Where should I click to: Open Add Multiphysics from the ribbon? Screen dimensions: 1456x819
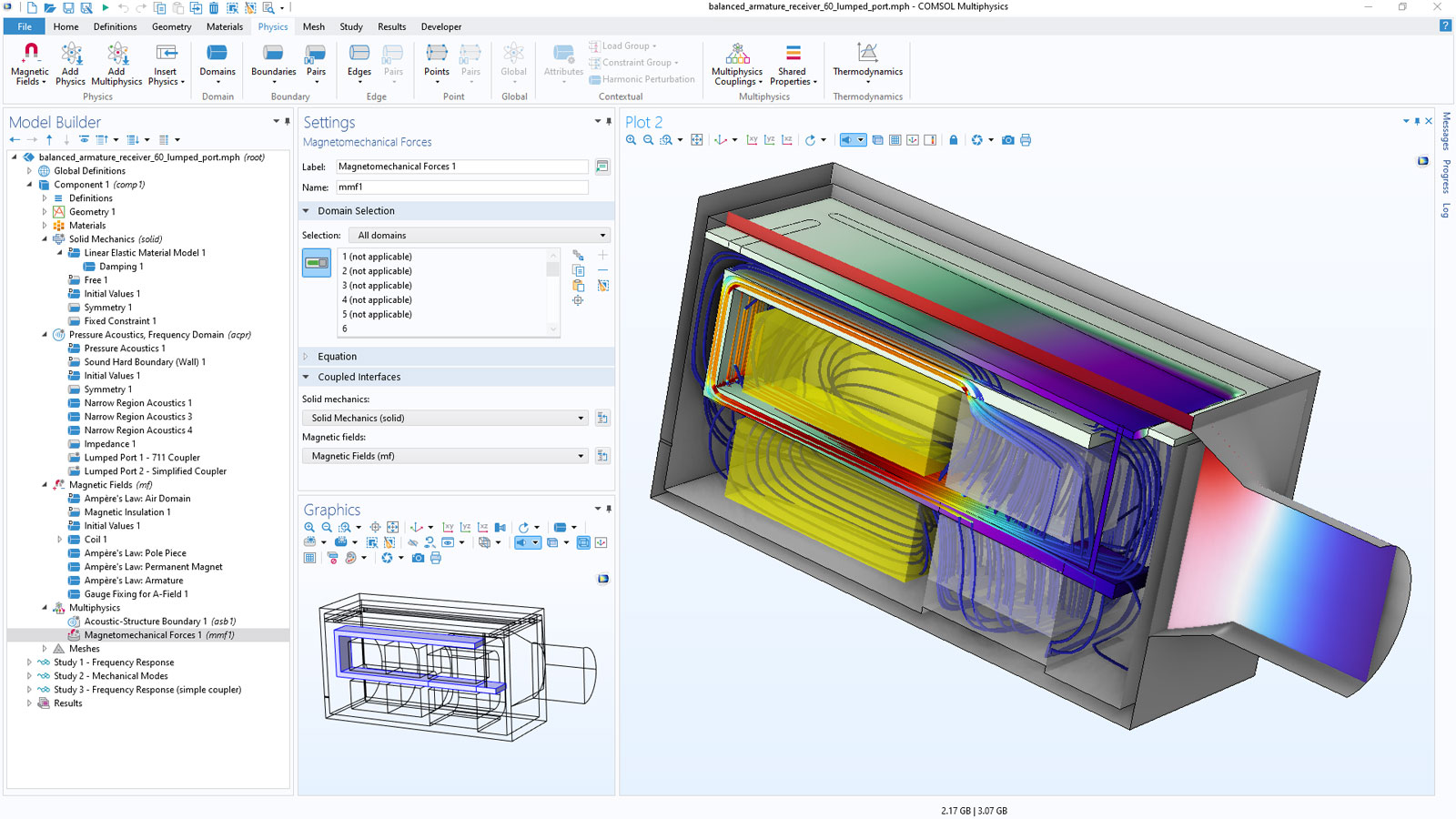(x=116, y=63)
